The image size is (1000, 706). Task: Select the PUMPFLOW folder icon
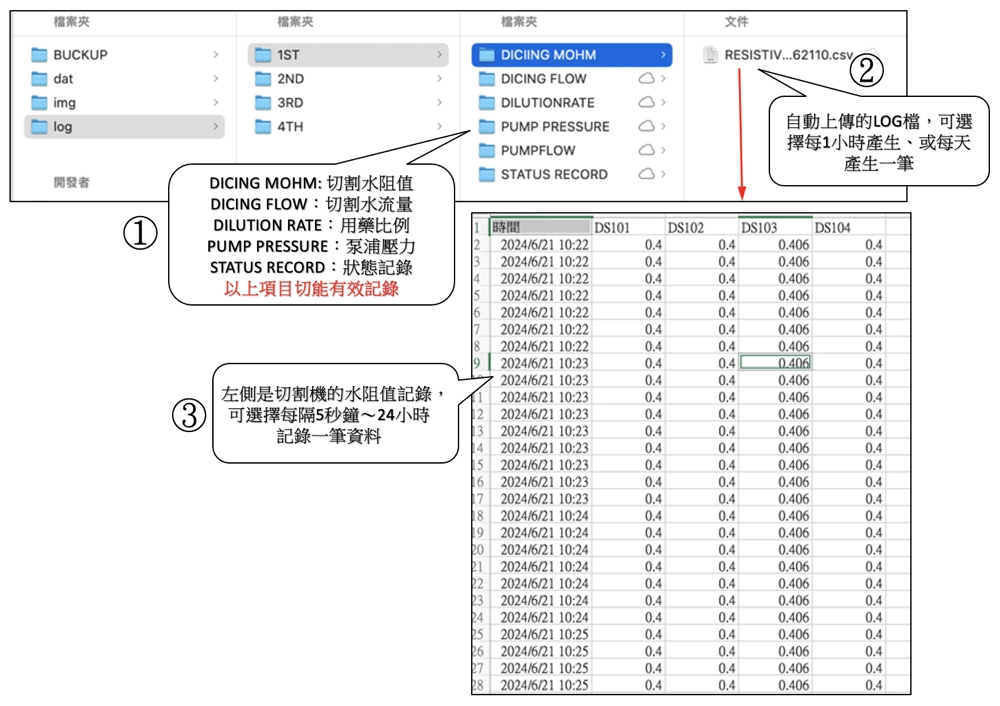coord(486,151)
